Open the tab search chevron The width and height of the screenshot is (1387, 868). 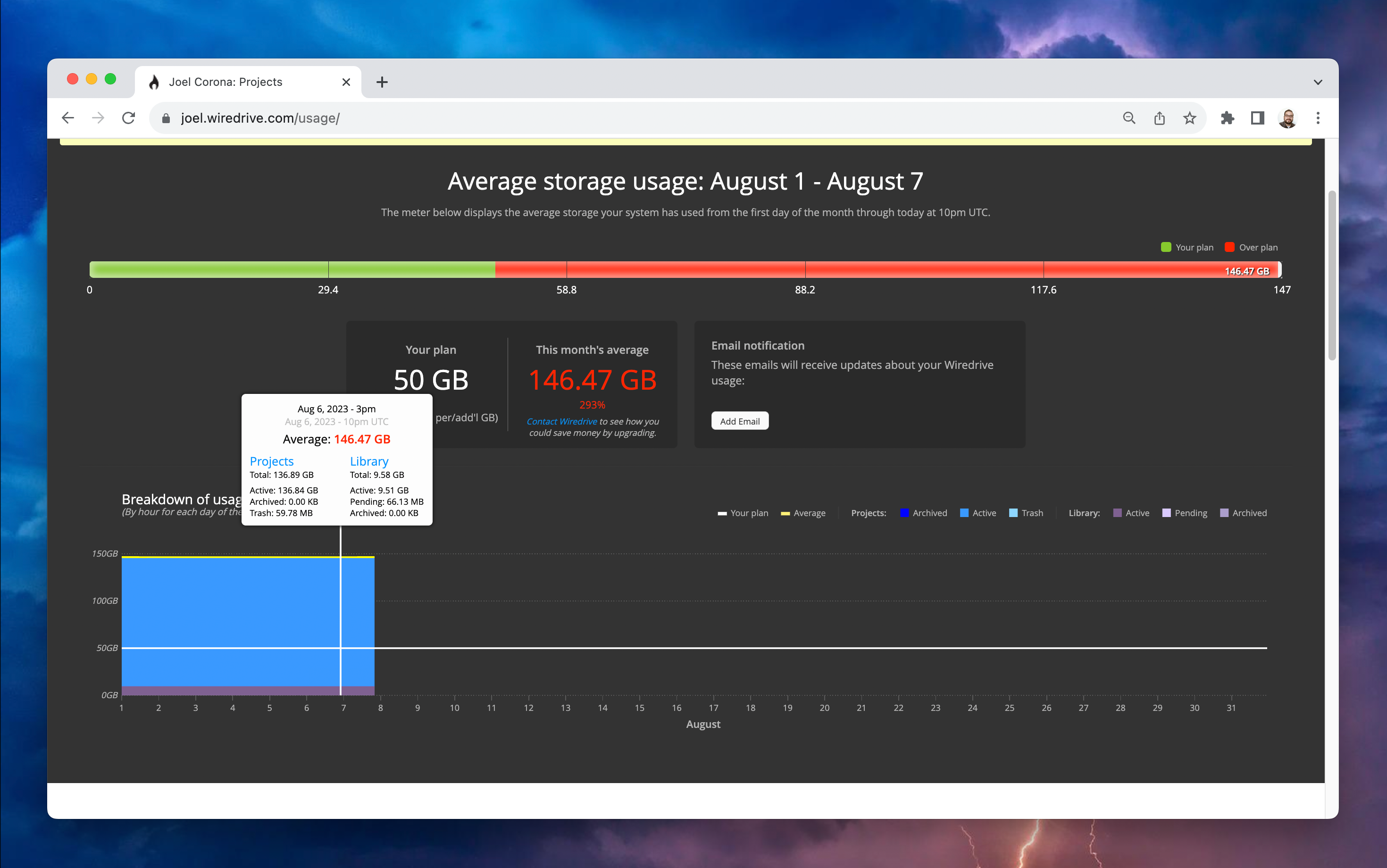click(x=1318, y=82)
